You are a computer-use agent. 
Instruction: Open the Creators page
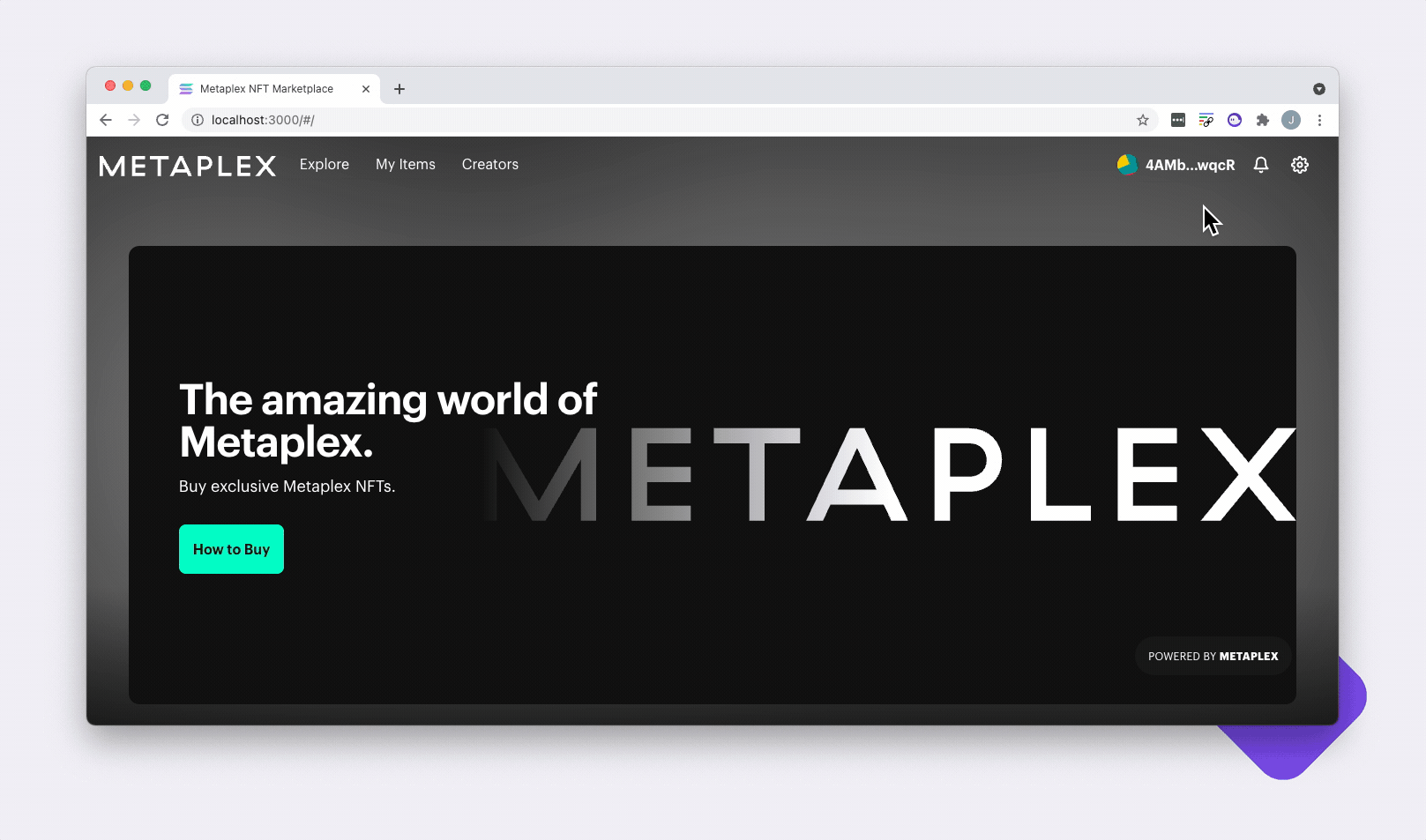[489, 165]
